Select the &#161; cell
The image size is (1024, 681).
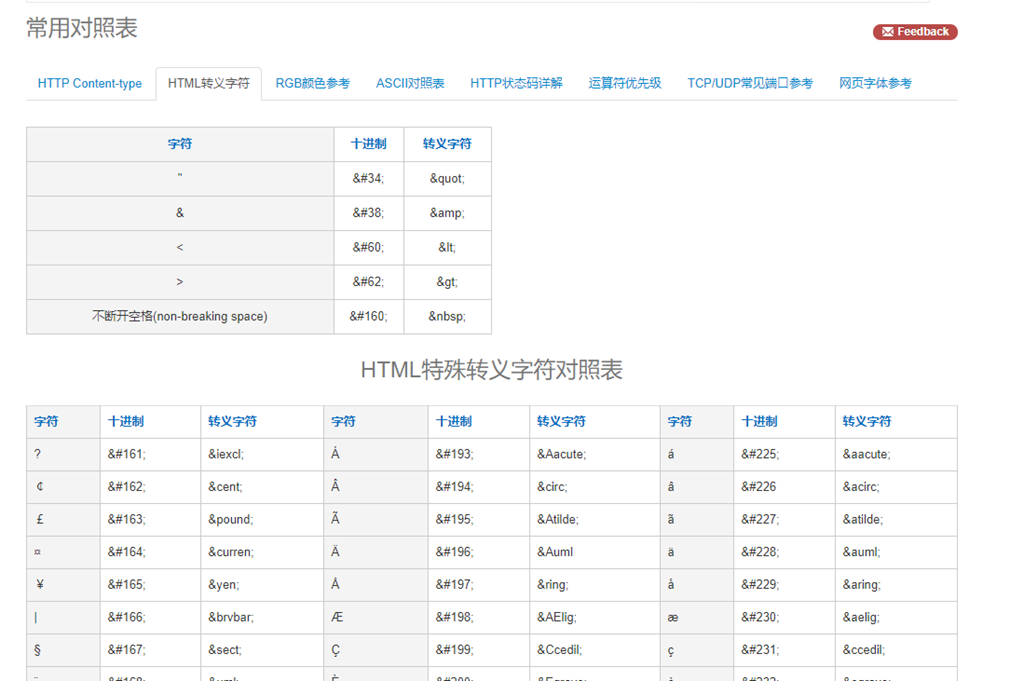(x=150, y=454)
